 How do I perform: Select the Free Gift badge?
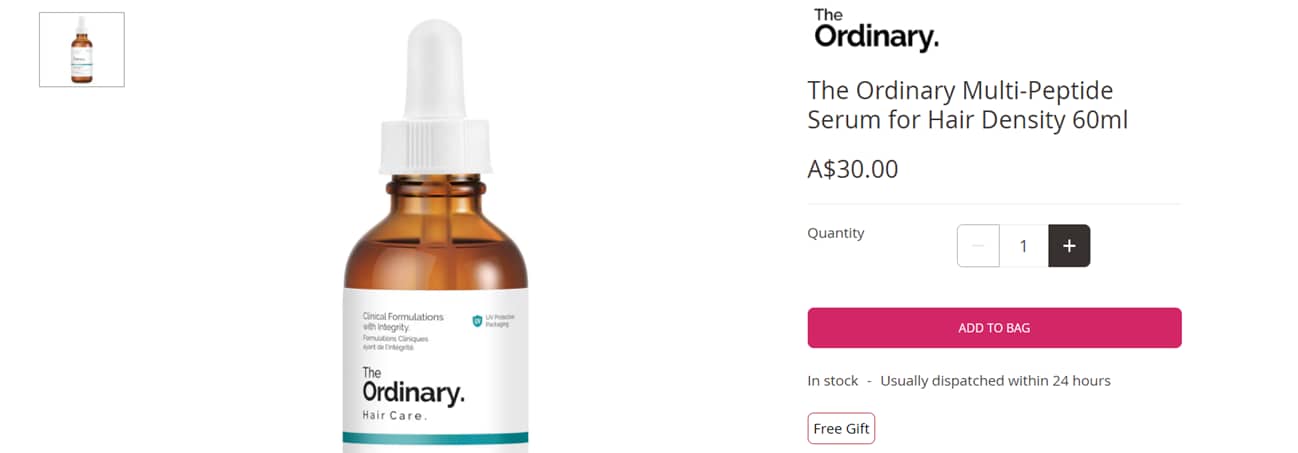click(841, 428)
